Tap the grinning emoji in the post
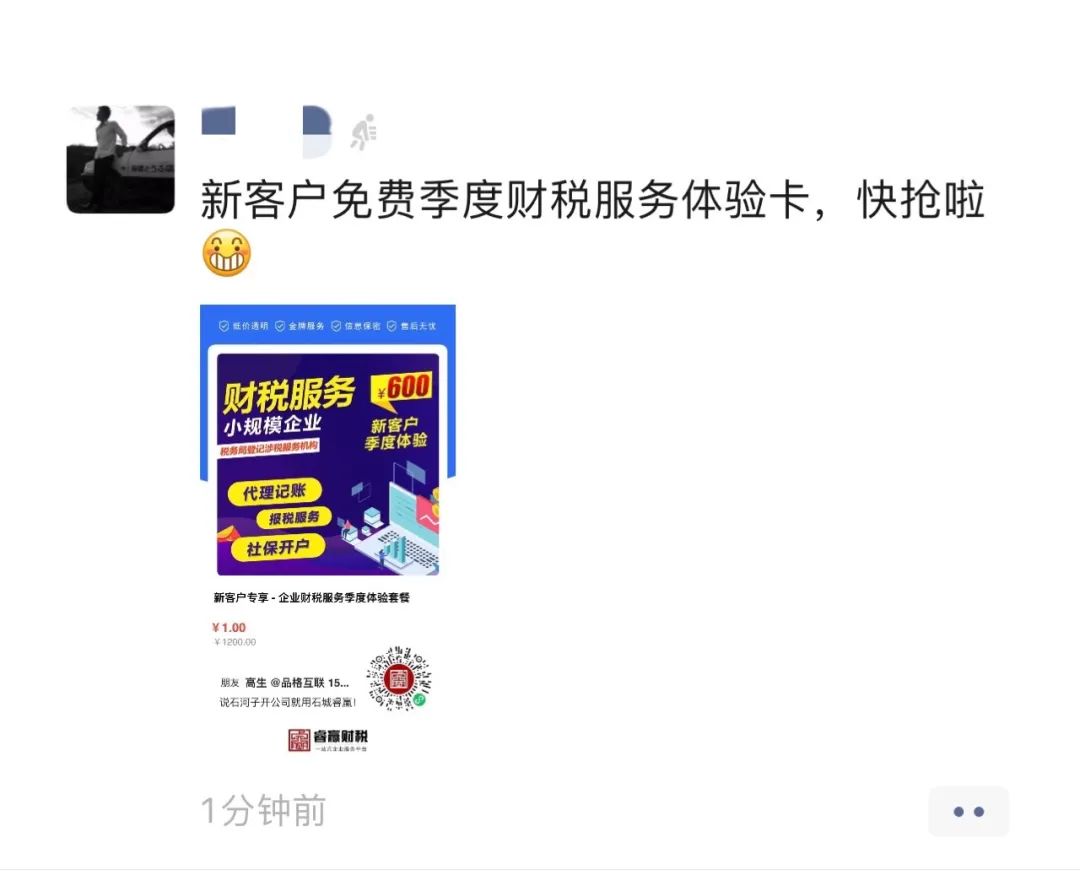This screenshot has width=1080, height=875. tap(226, 254)
